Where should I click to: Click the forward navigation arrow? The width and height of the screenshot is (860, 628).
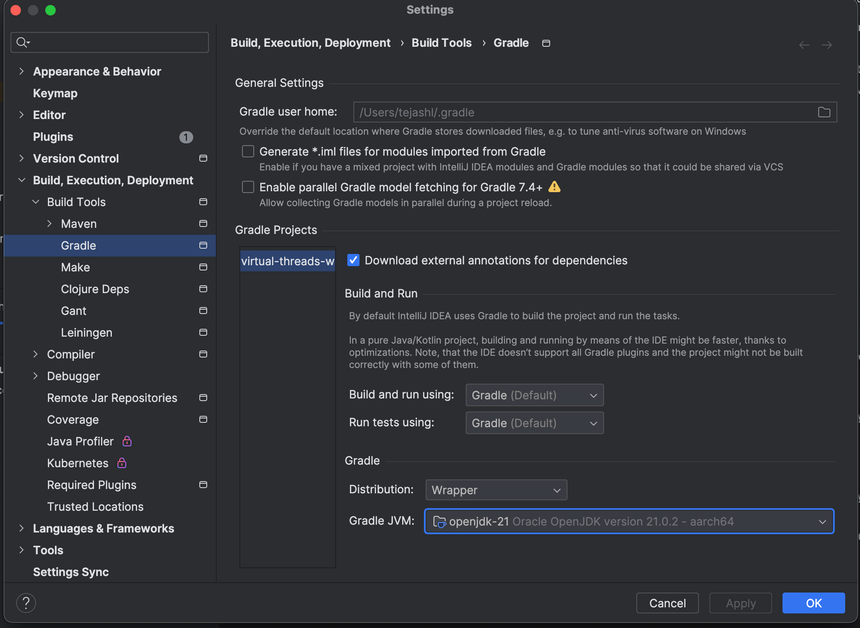click(827, 44)
